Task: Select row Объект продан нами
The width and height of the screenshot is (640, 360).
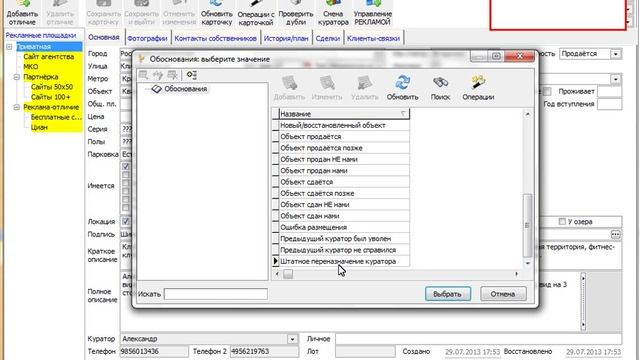Action: [x=344, y=171]
